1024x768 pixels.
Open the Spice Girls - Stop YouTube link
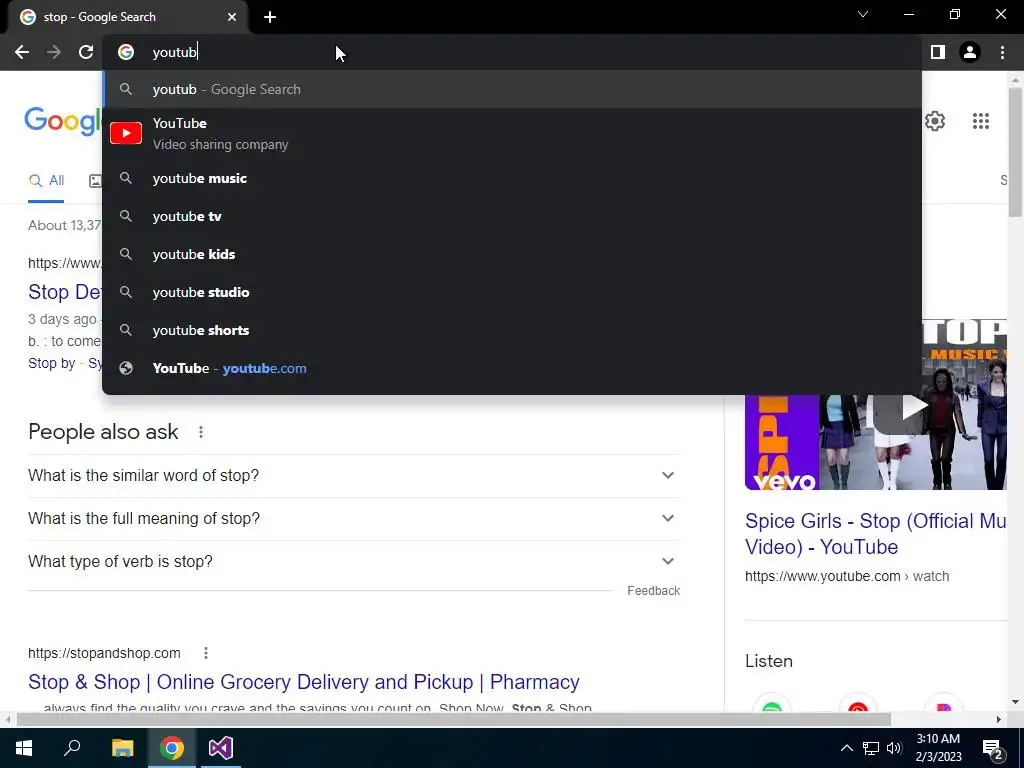tap(875, 534)
